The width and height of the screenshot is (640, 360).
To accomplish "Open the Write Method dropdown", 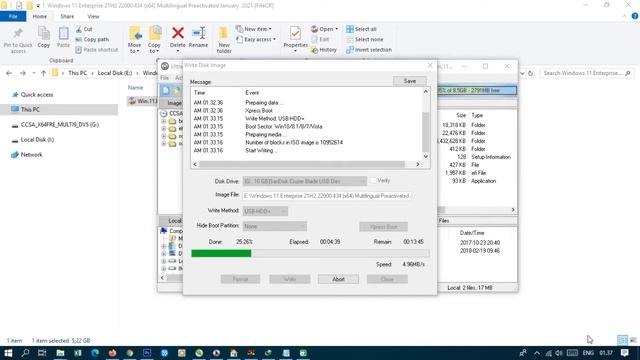I will click(x=265, y=211).
